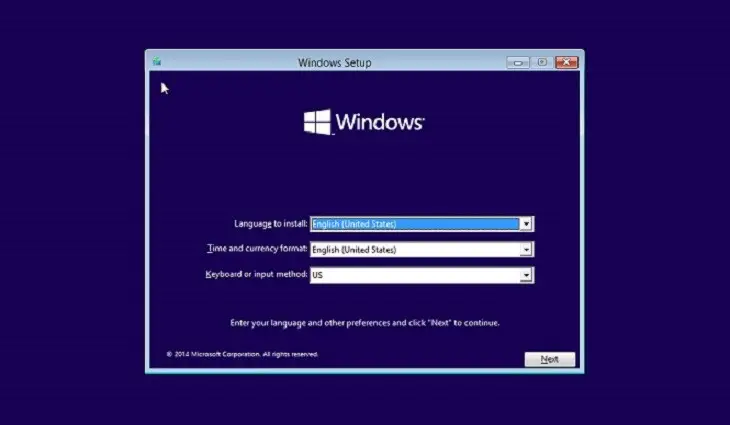Click the "Language to install:" label
Viewport: 730px width, 425px height.
pyautogui.click(x=270, y=224)
